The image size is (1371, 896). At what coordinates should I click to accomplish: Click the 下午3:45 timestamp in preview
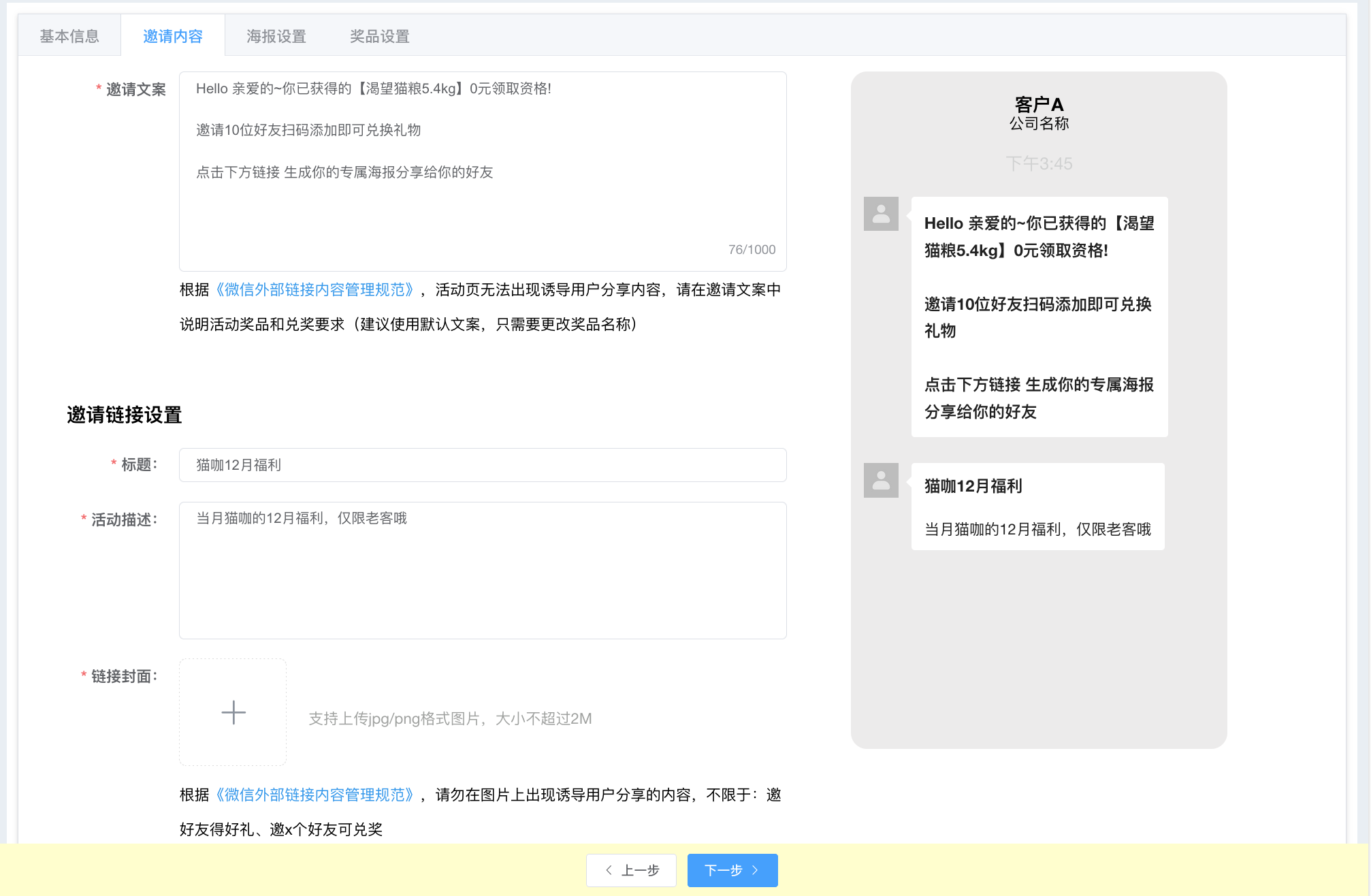click(1039, 163)
